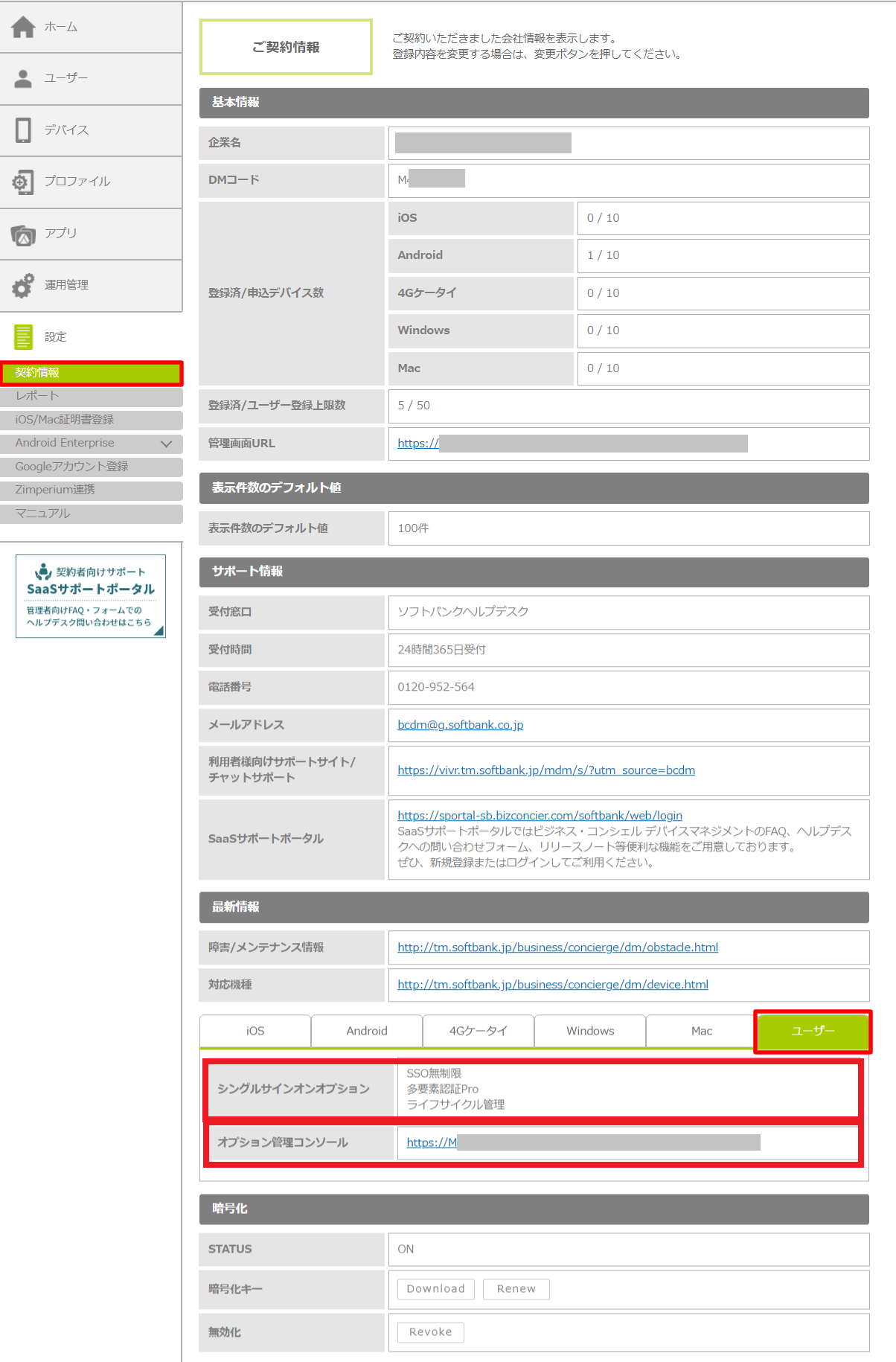Screen dimensions: 896x1362
Task: Click the Home house icon
Action: coord(23,27)
